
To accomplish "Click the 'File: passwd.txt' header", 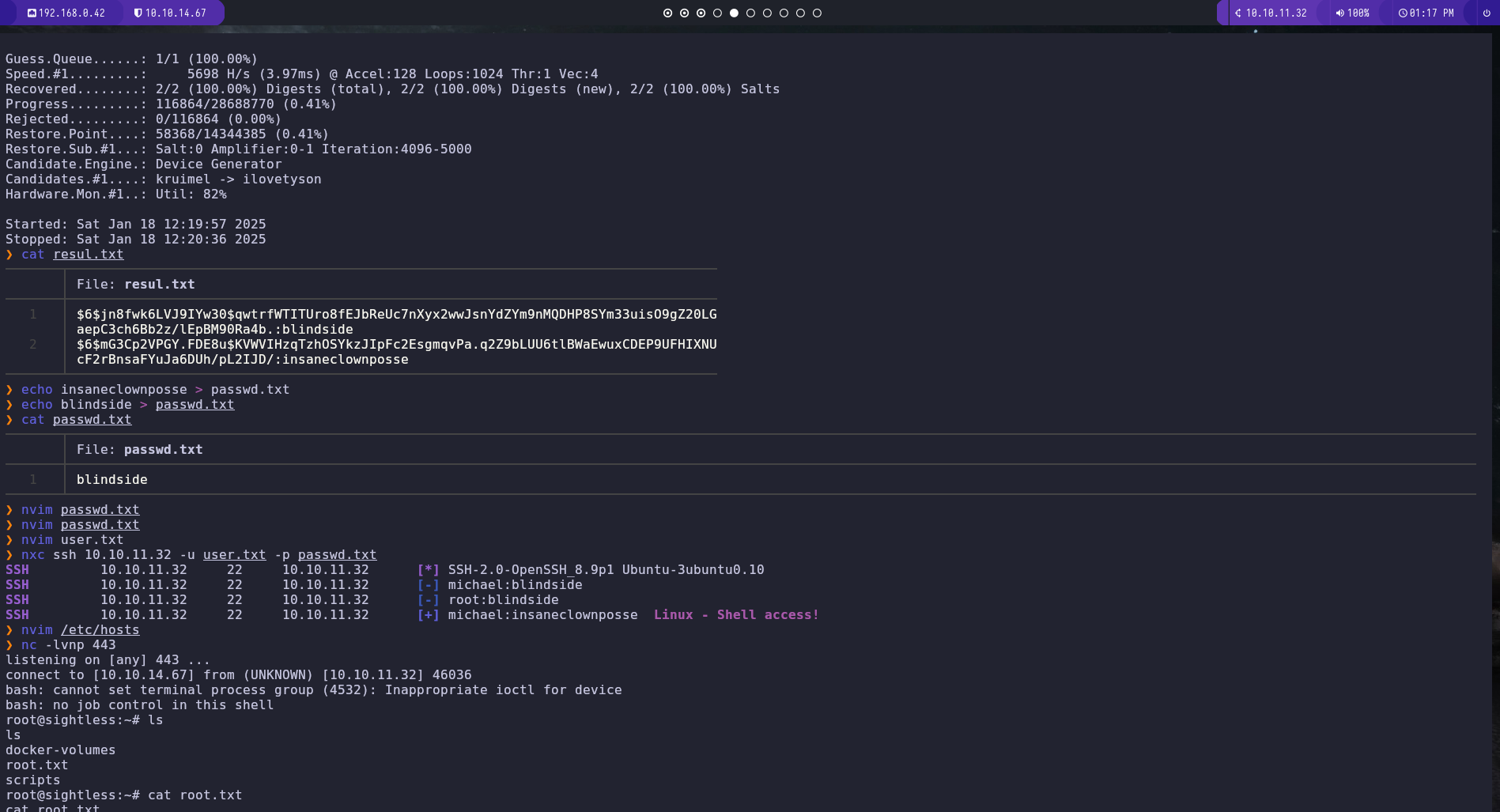I will click(140, 450).
